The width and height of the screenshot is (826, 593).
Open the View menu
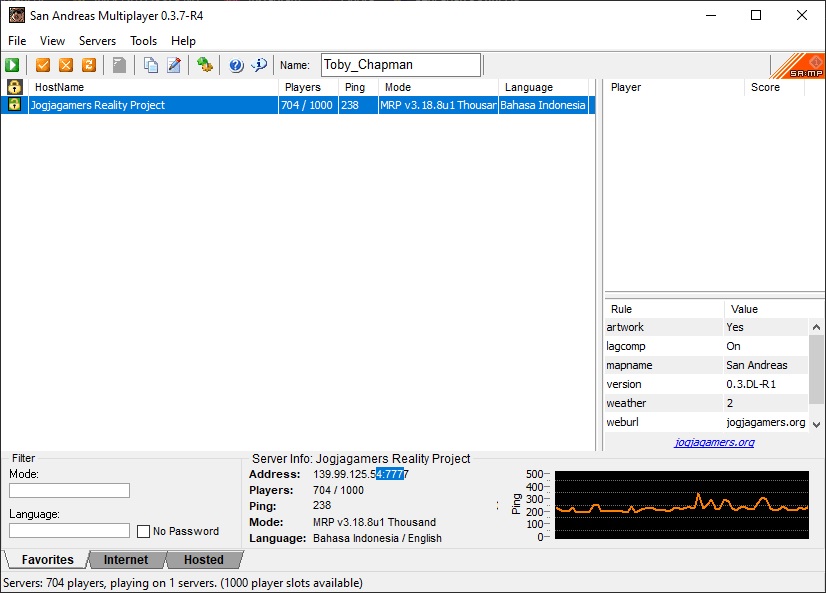pyautogui.click(x=52, y=41)
